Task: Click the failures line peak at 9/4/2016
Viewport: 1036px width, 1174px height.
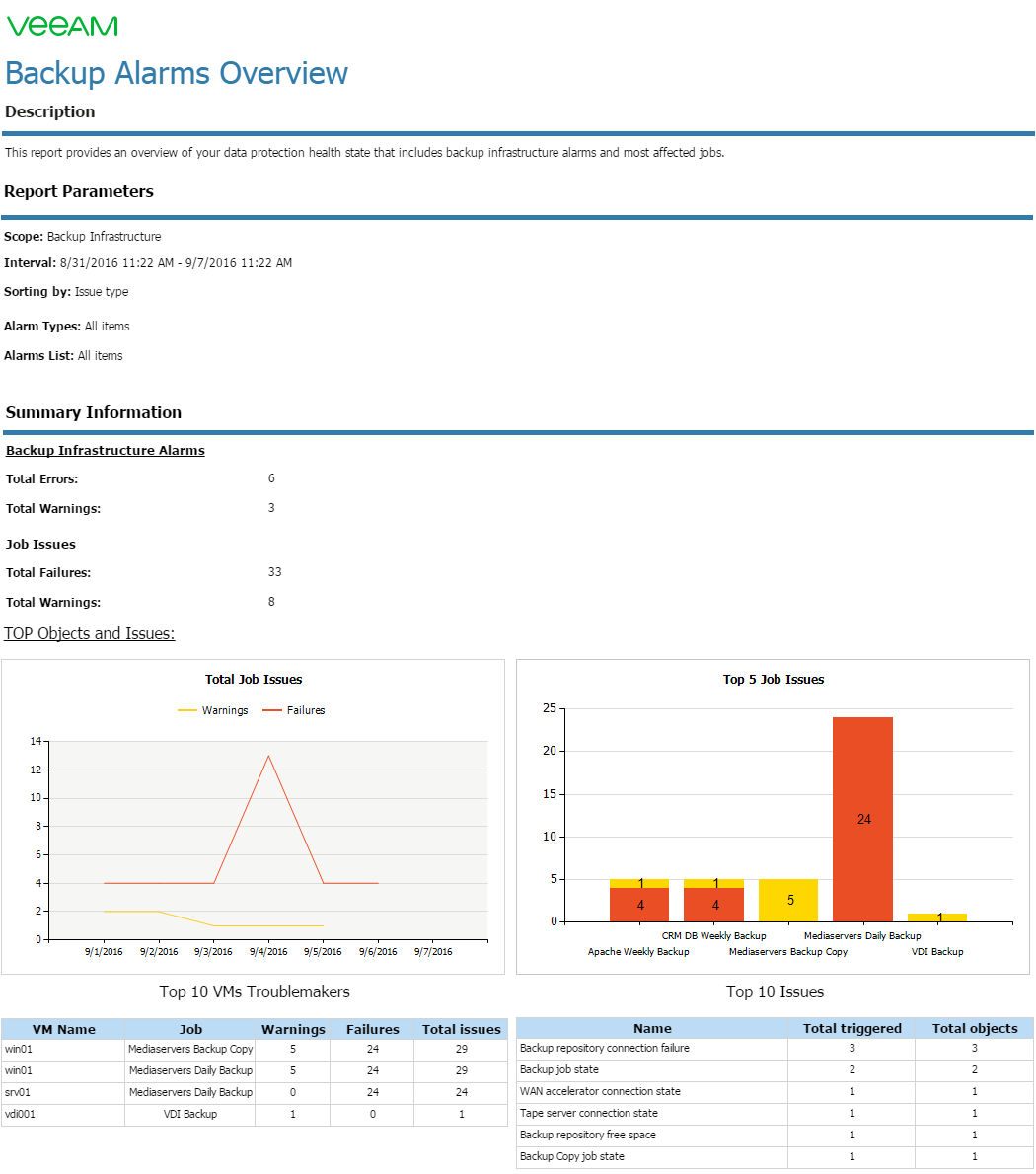Action: [x=268, y=757]
